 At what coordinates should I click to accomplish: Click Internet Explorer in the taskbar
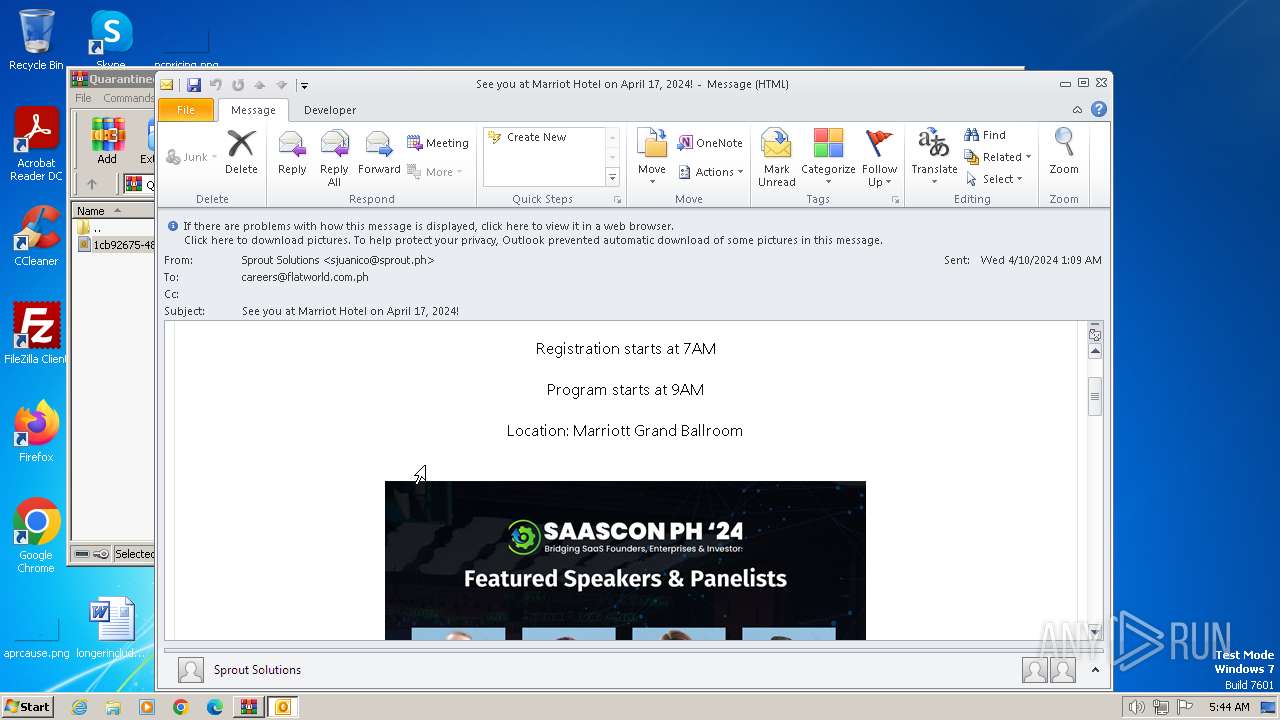pos(79,707)
